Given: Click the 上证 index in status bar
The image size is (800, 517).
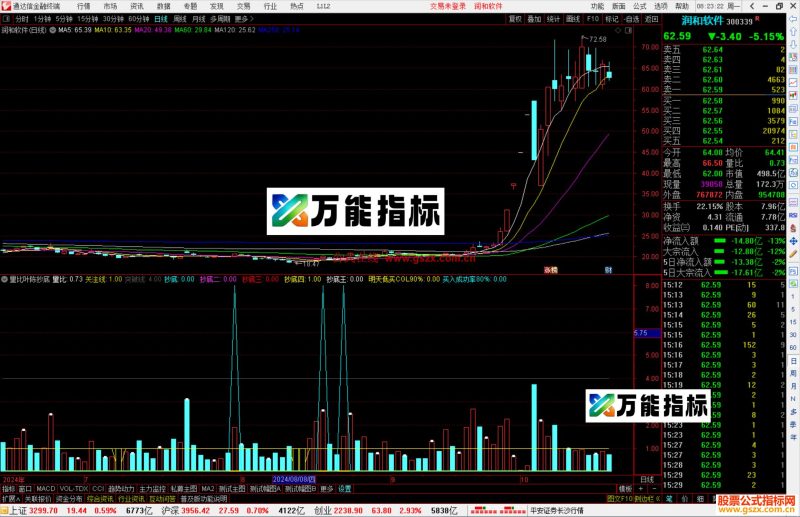Looking at the screenshot, I should point(19,510).
